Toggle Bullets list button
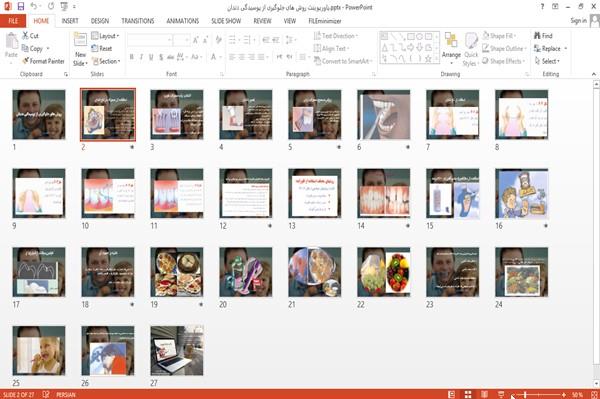Viewport: 600px width, 399px height. point(233,40)
